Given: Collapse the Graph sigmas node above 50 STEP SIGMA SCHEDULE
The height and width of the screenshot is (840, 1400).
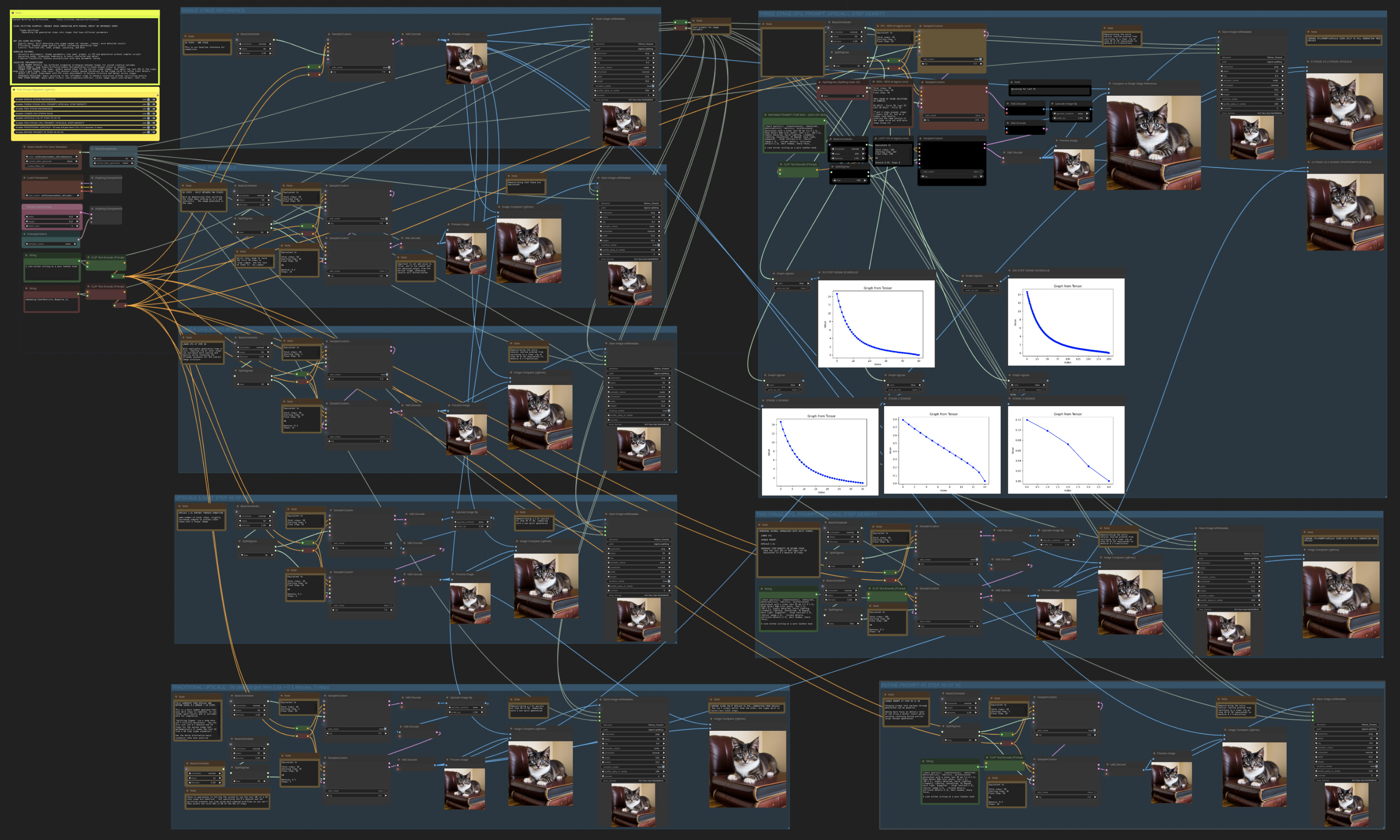Looking at the screenshot, I should [x=774, y=274].
